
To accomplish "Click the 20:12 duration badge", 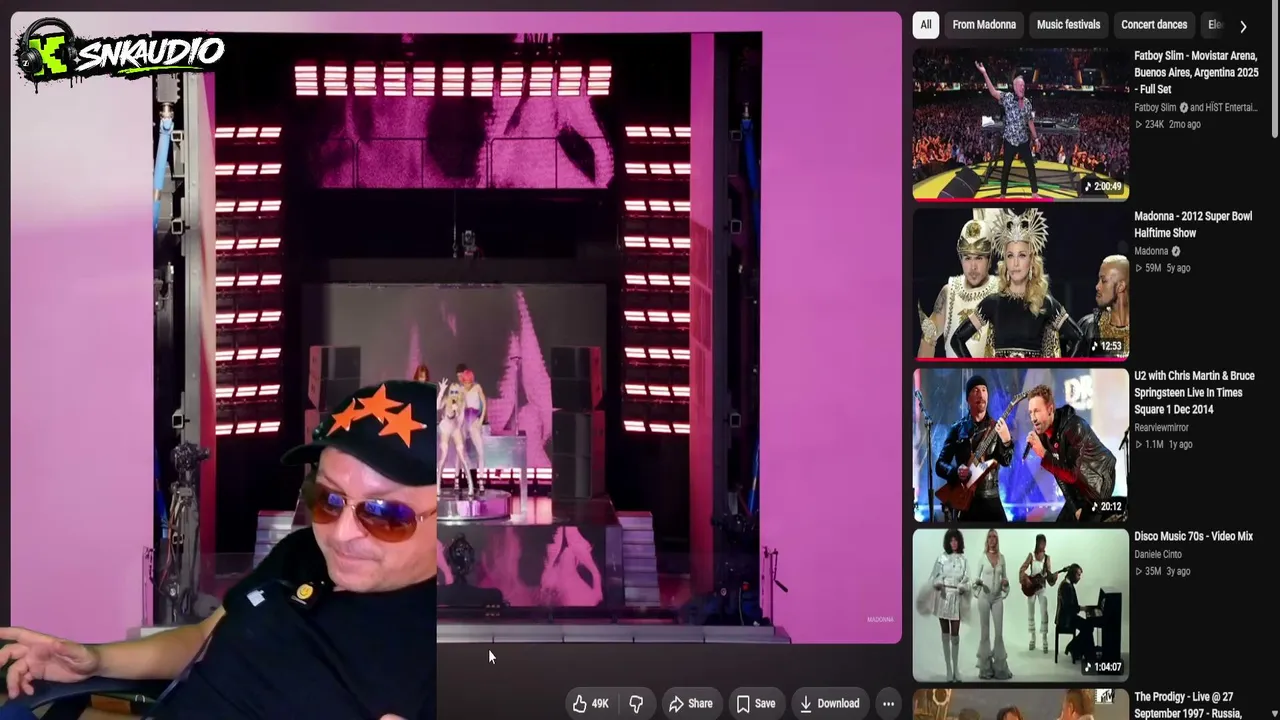I will pos(1105,507).
